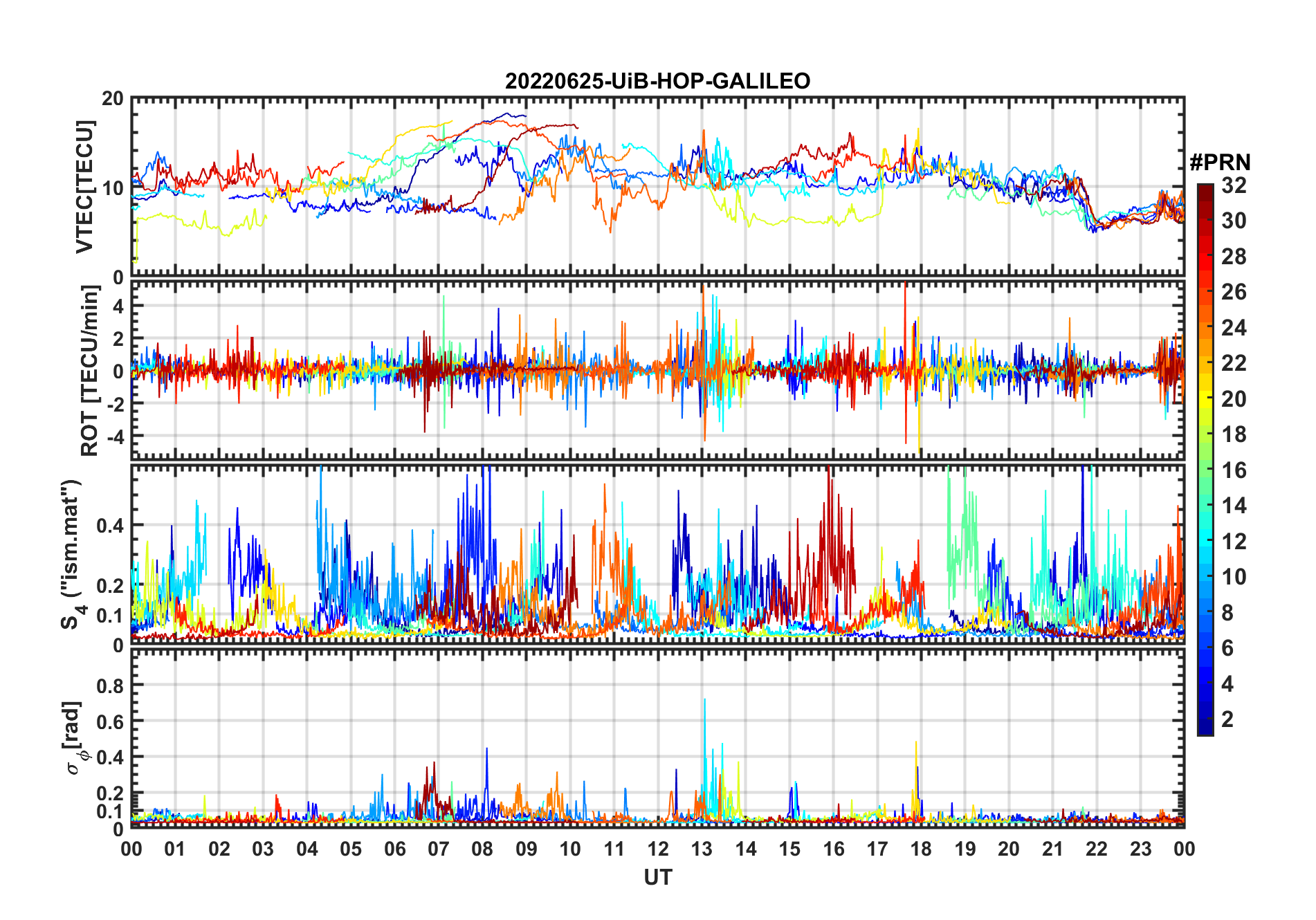Click colorbar tick label 6
The width and height of the screenshot is (1316, 920).
[x=1227, y=648]
